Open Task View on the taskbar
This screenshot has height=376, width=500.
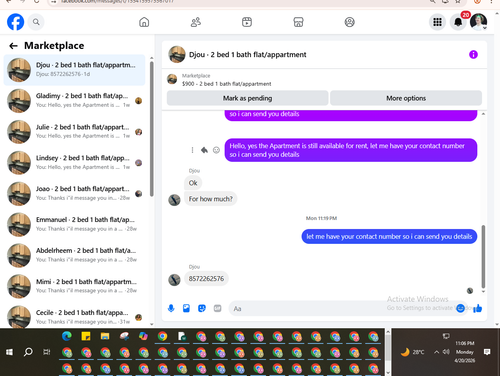47,352
